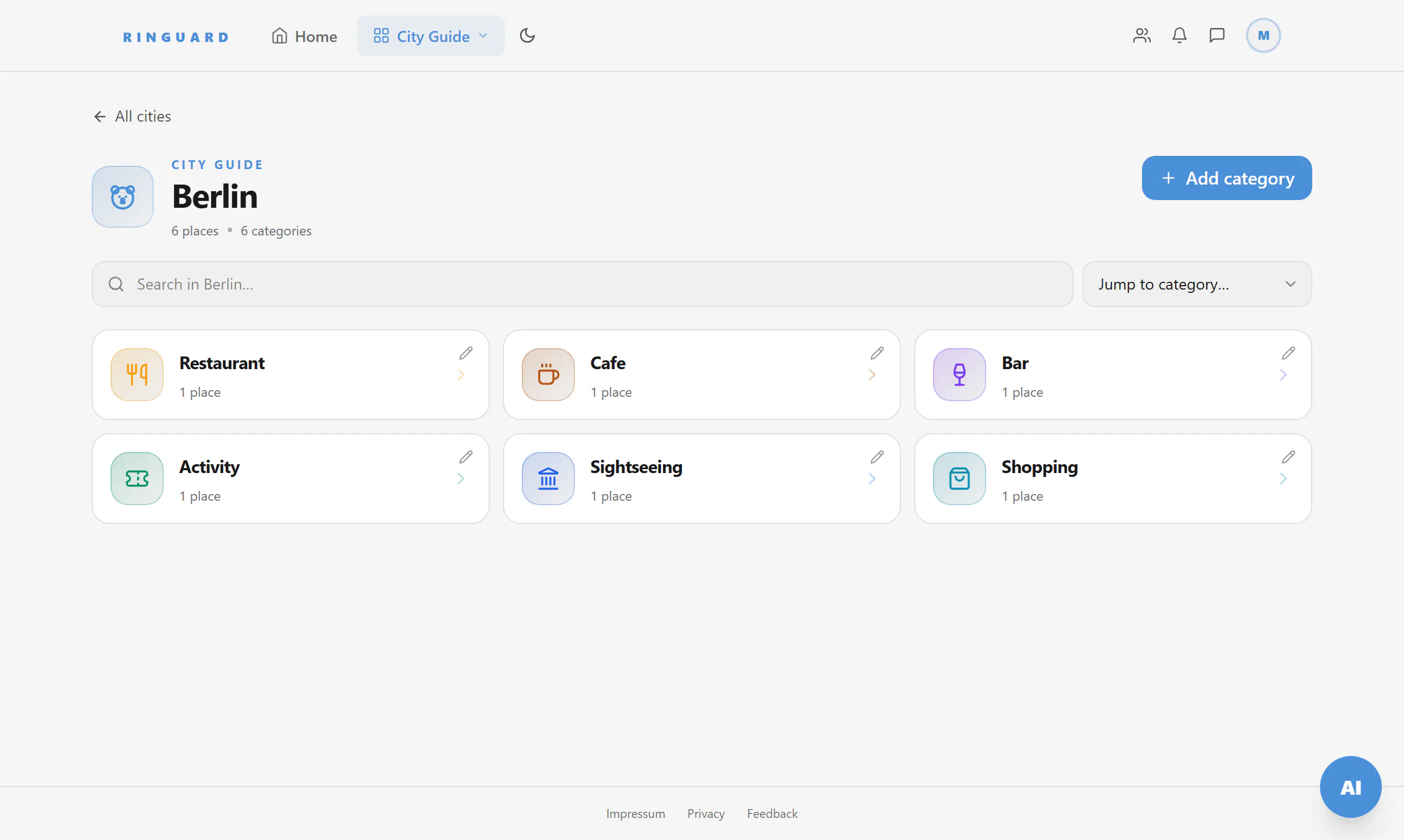The image size is (1404, 840).
Task: Open the AI assistant floating button
Action: click(1350, 787)
